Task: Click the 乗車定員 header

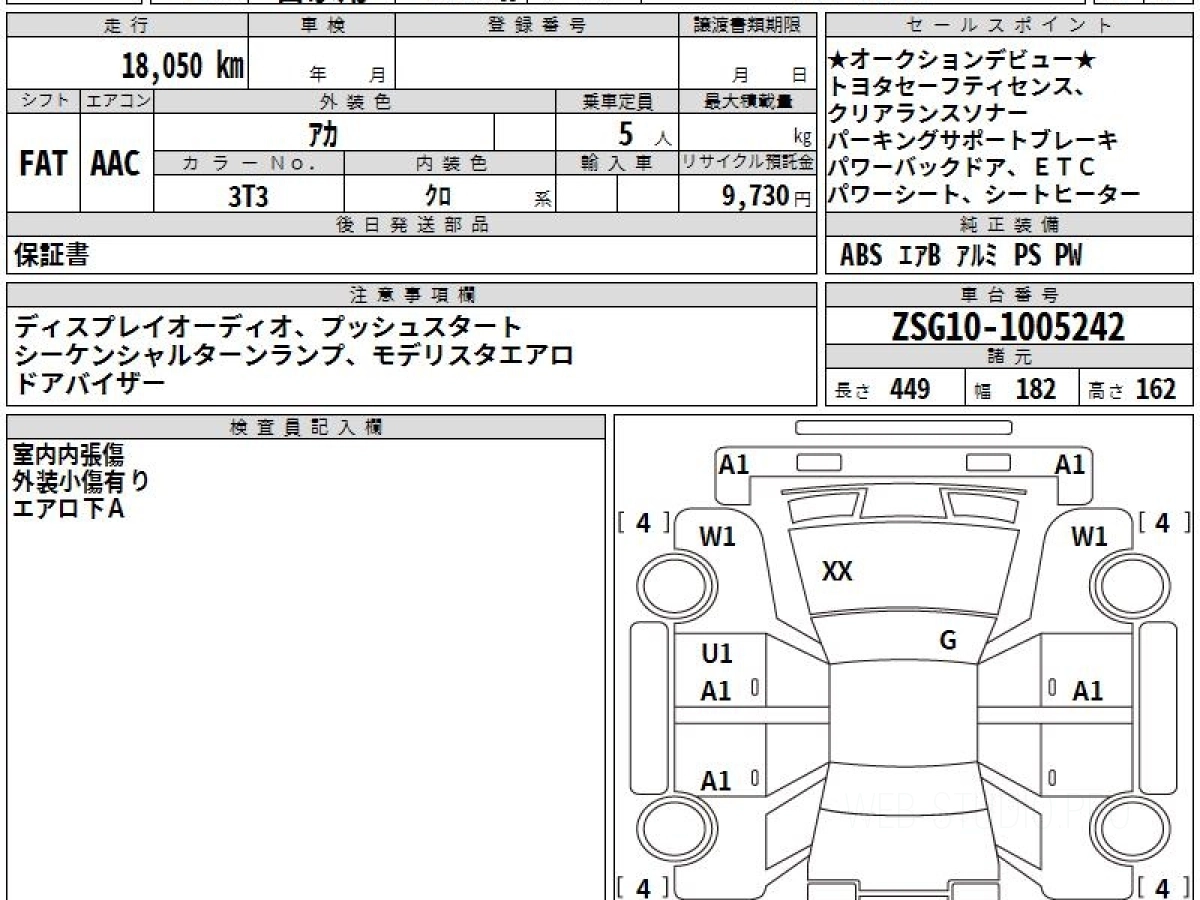Action: tap(617, 101)
